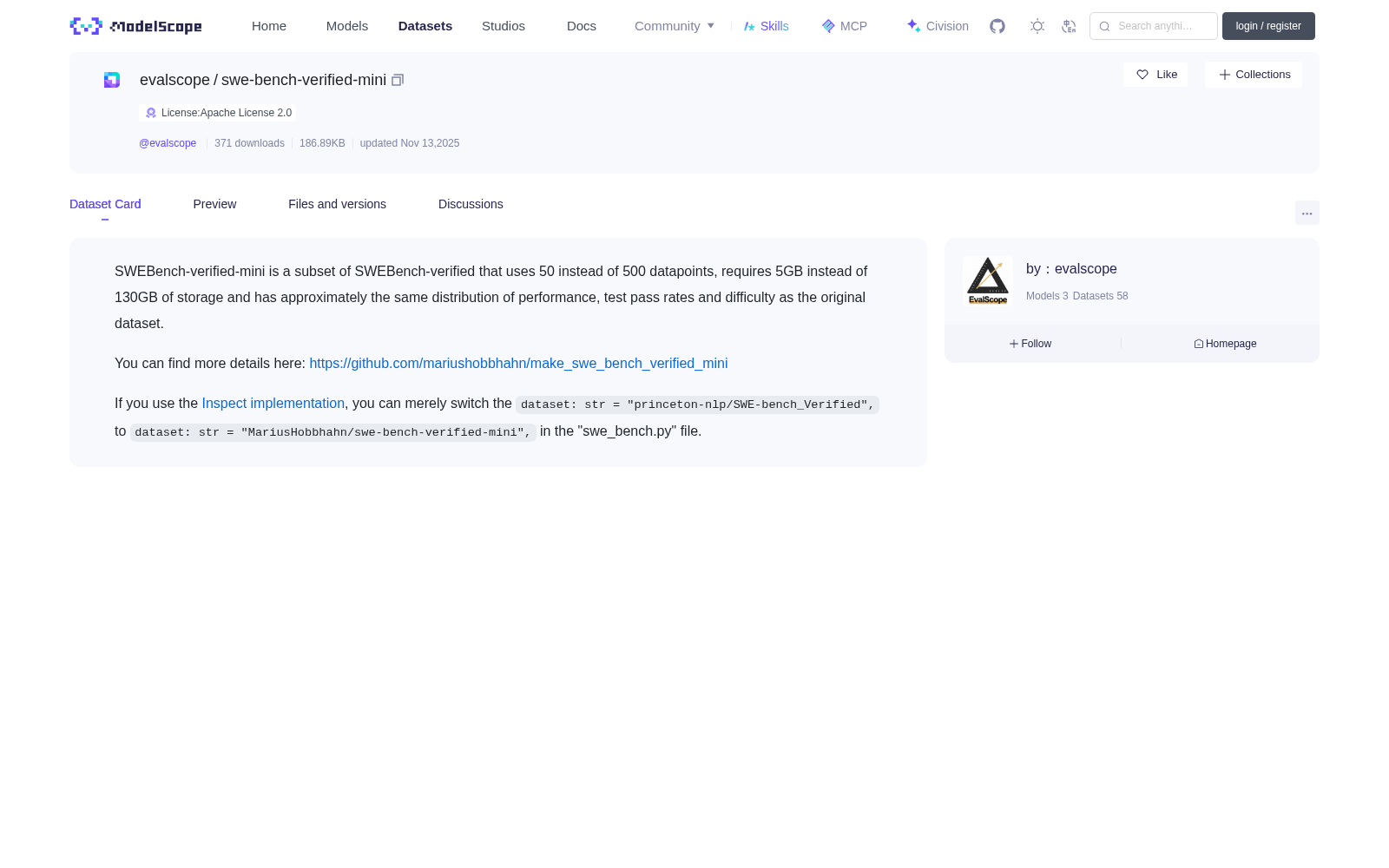Open the Studios nav item
Viewport: 1389px width, 868px height.
(x=504, y=26)
